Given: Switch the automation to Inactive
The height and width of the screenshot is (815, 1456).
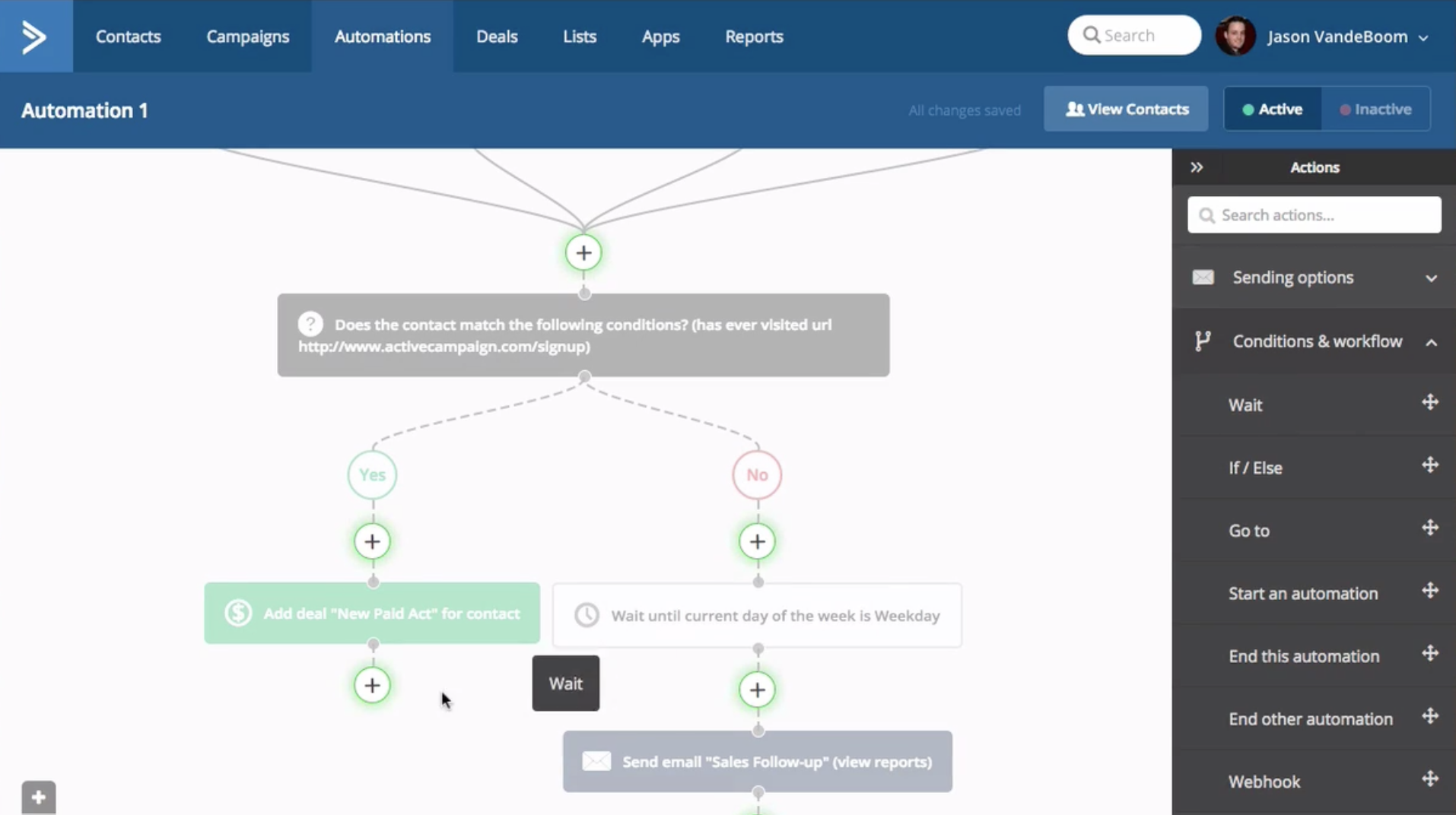Looking at the screenshot, I should [1376, 109].
